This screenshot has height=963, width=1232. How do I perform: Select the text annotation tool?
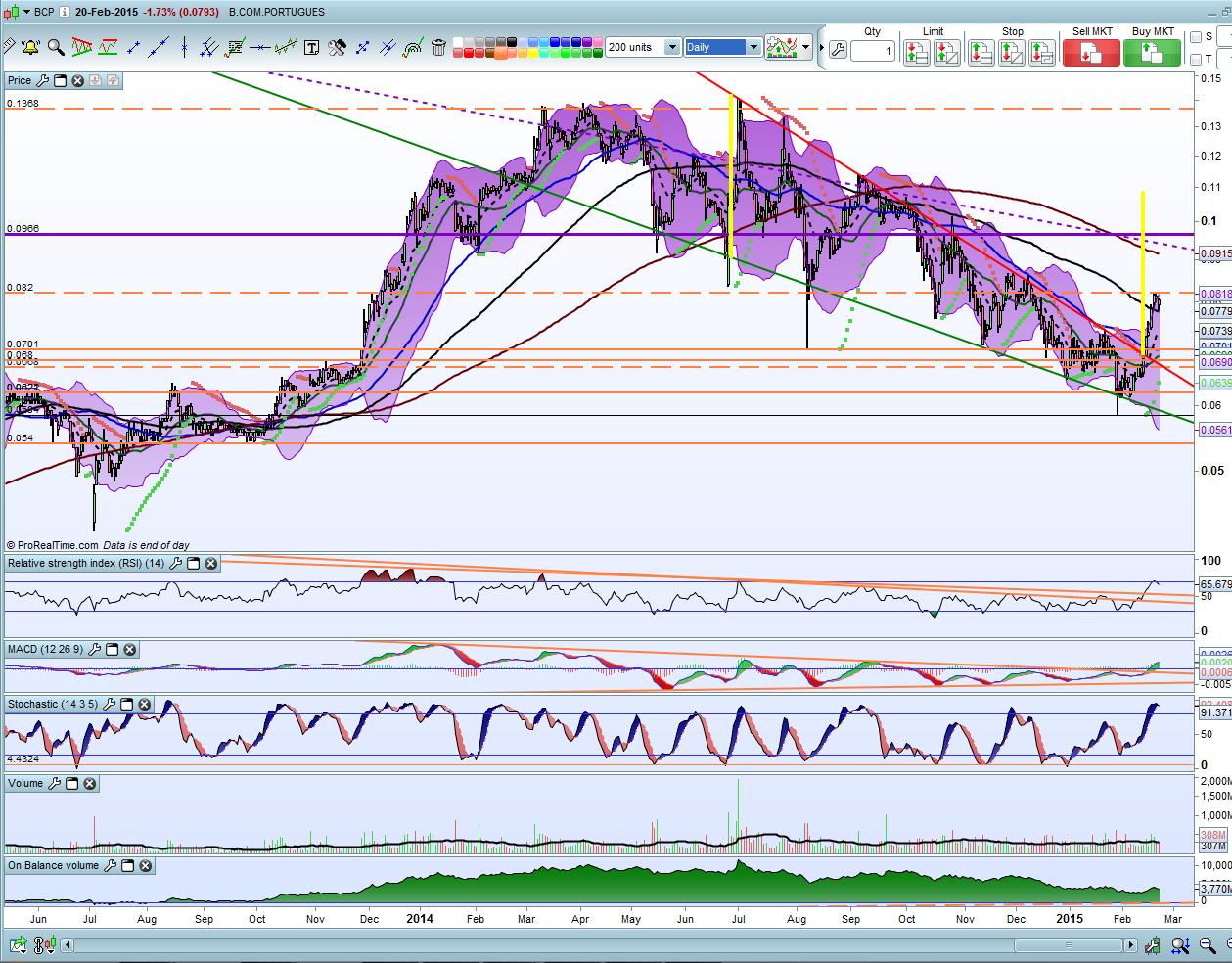point(311,47)
